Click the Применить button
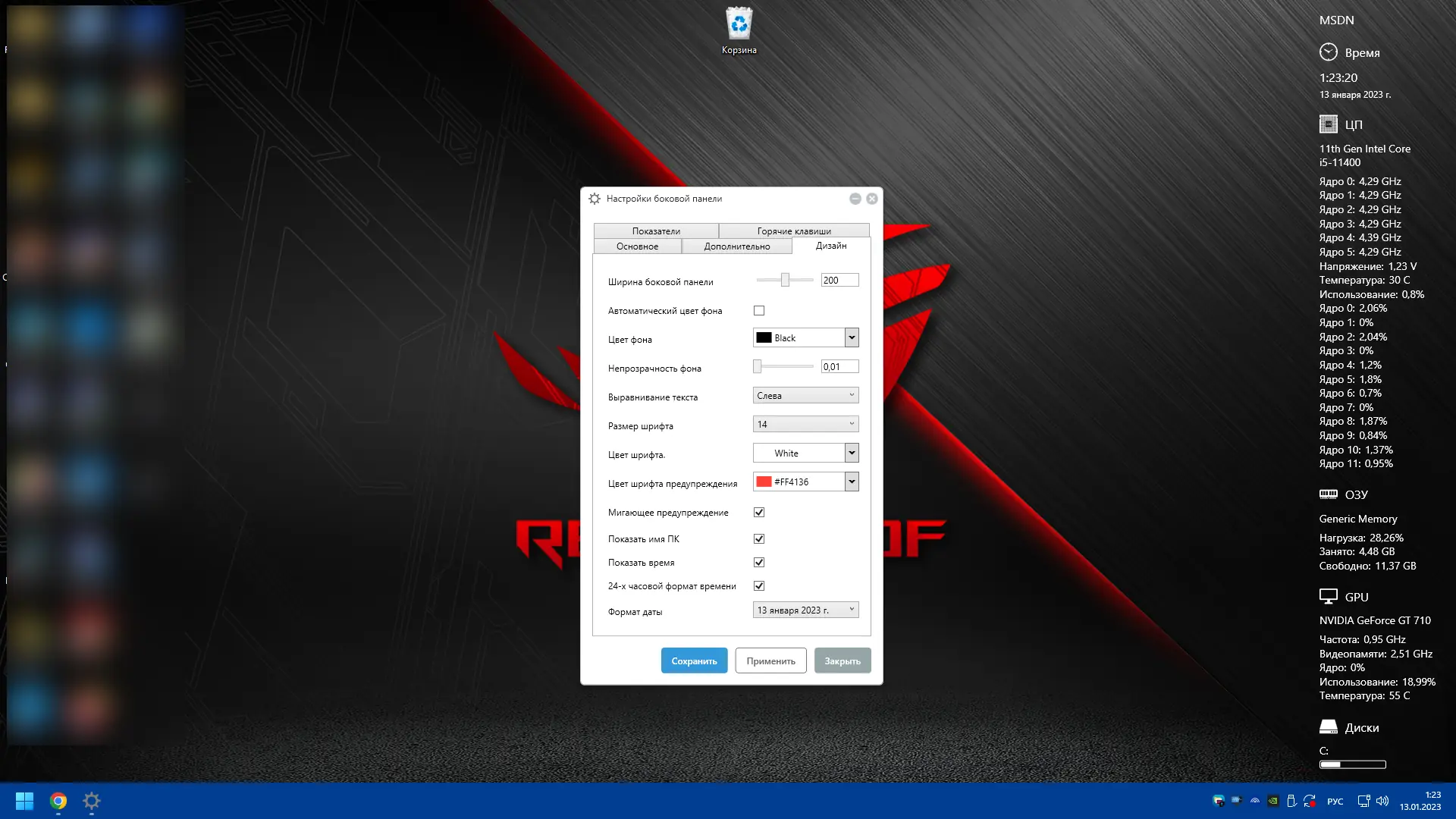 (770, 661)
